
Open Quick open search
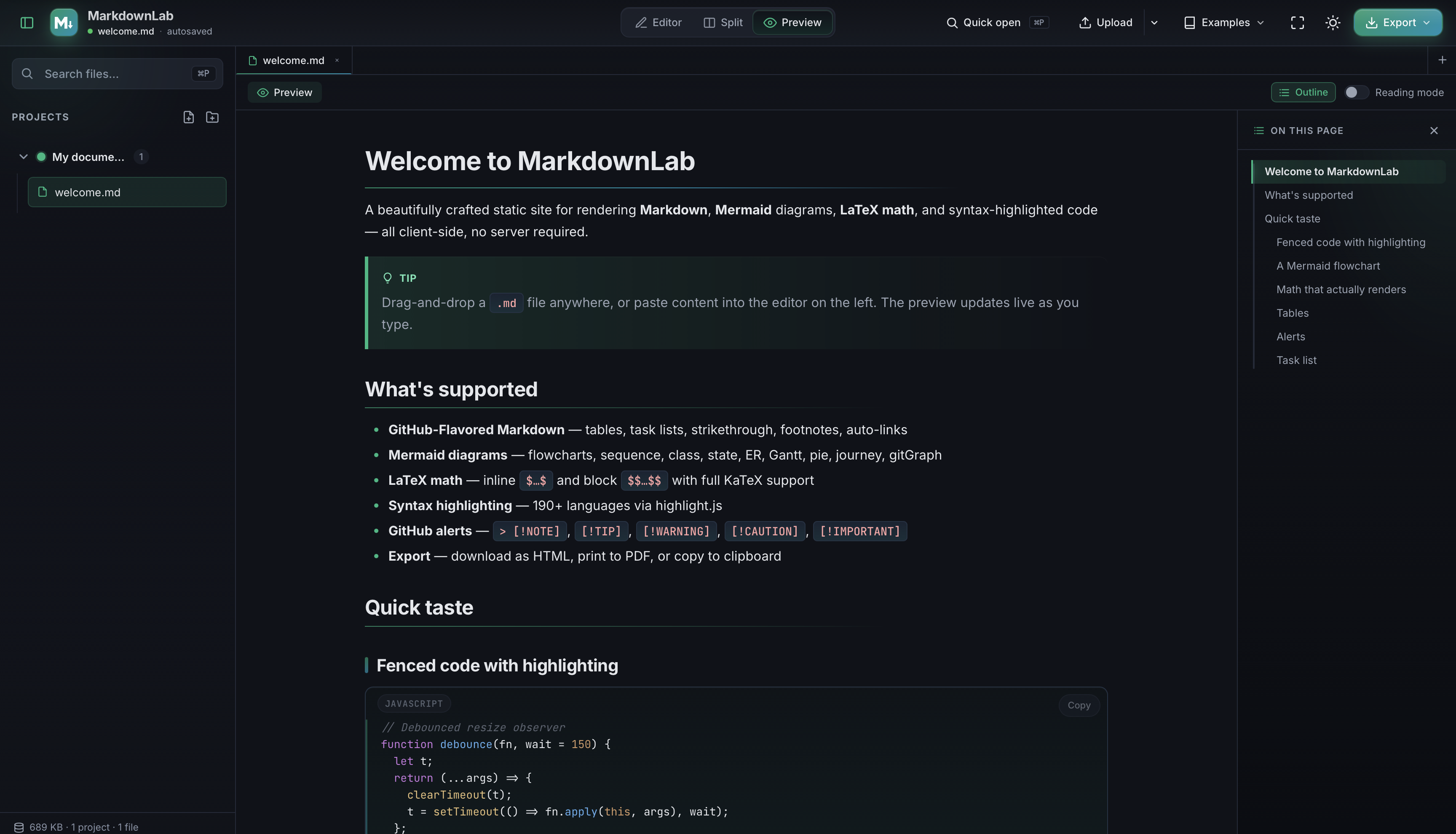point(997,22)
